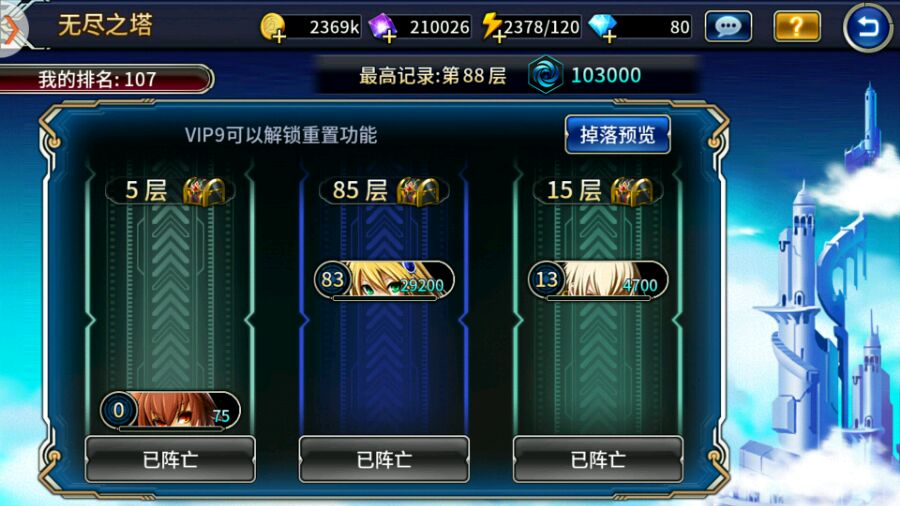Tap the round back arrow button
This screenshot has height=506, width=900.
click(x=867, y=27)
